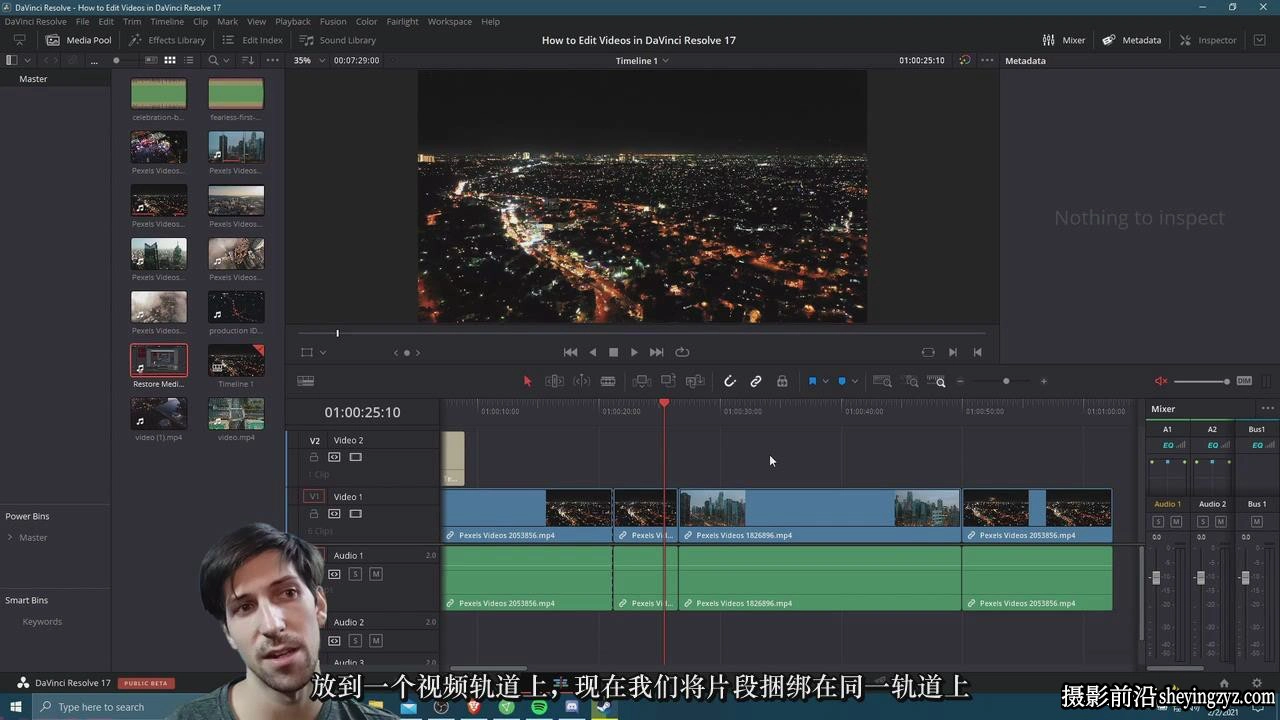Go to first frame in viewer
1280x720 pixels.
tap(570, 352)
